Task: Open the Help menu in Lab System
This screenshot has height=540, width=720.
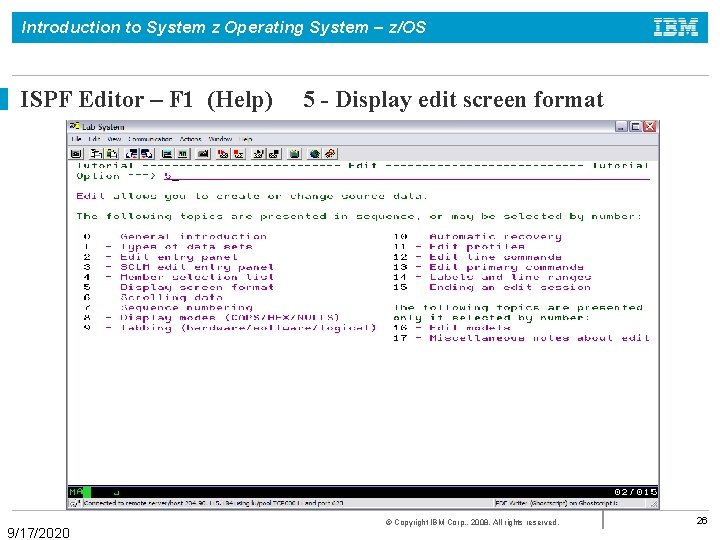Action: (246, 139)
